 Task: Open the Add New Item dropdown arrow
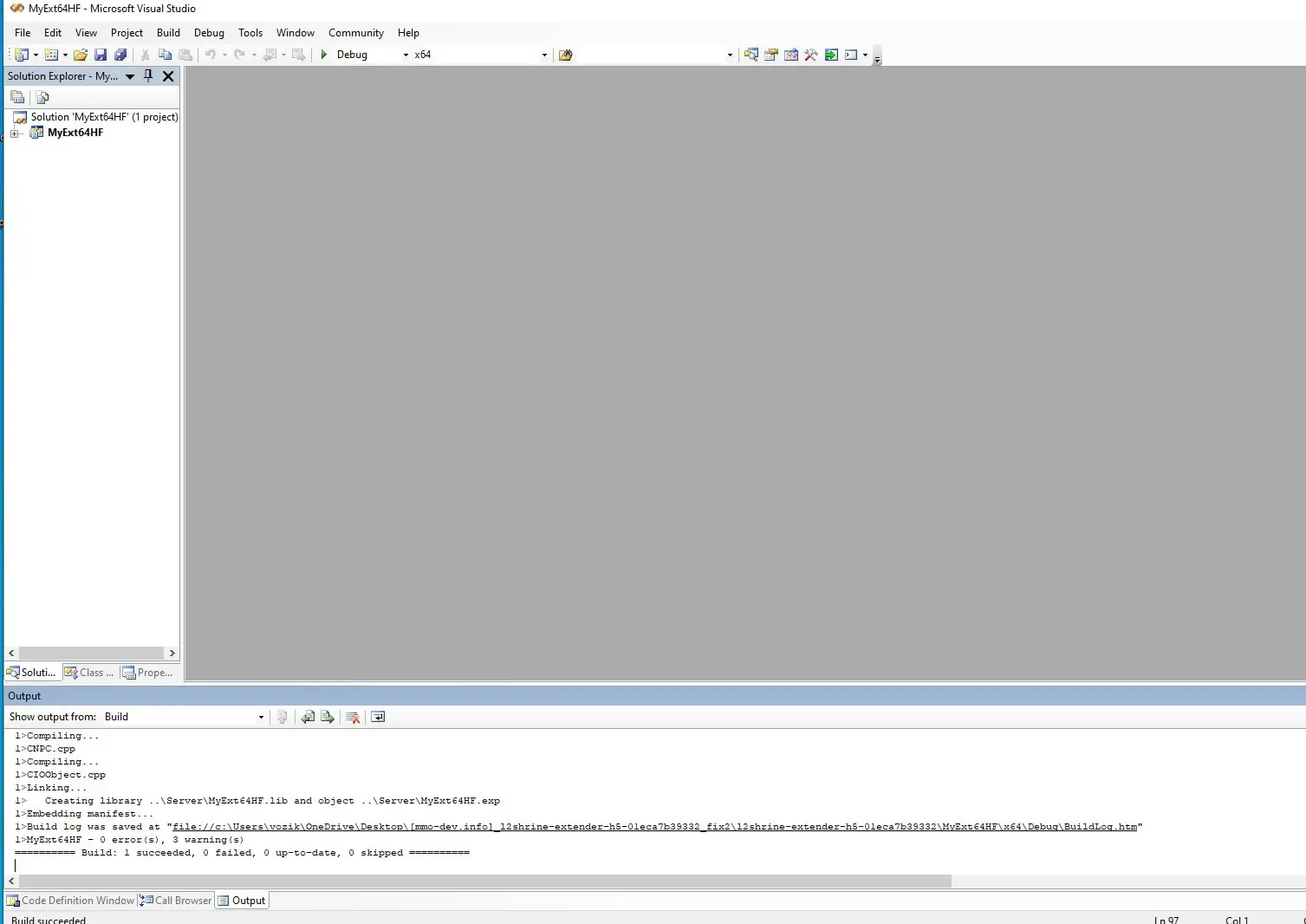(65, 55)
